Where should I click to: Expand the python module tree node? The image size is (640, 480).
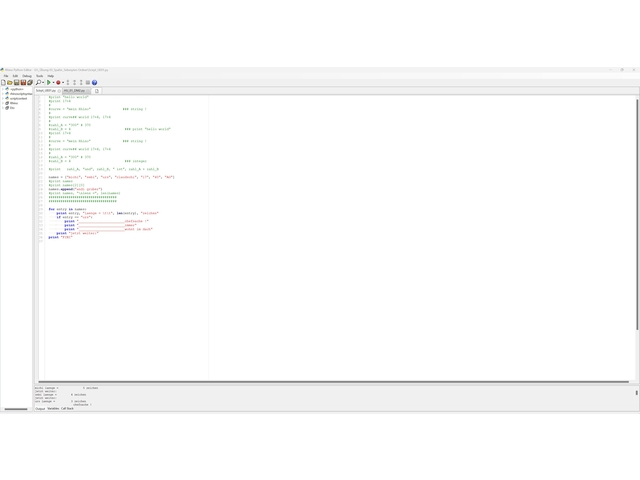(x=2, y=89)
